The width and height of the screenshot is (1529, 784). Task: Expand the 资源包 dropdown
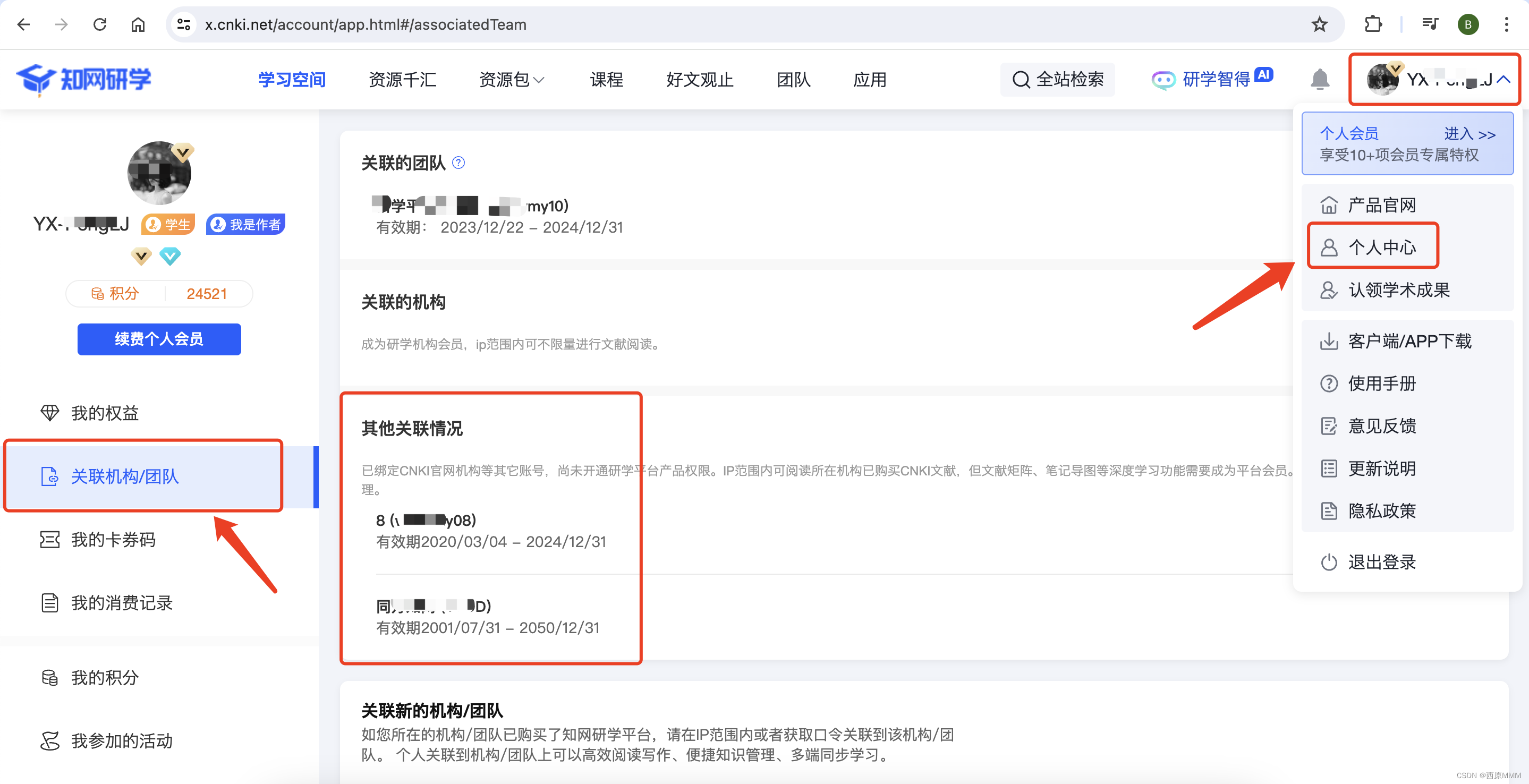tap(511, 79)
